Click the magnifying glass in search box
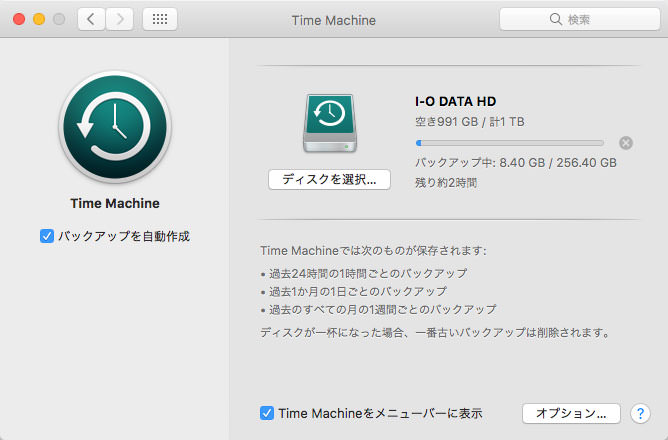The image size is (668, 440). pos(556,19)
